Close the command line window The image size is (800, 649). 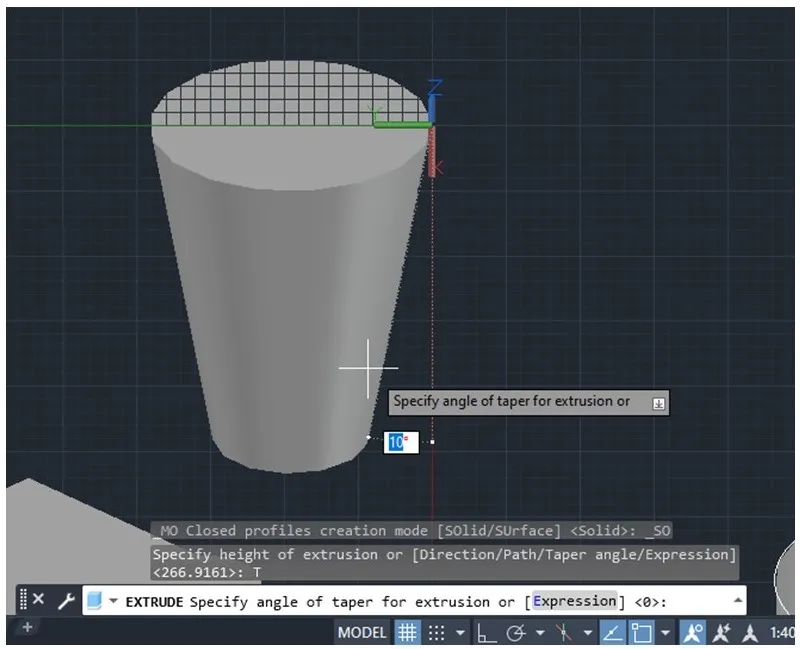pyautogui.click(x=38, y=600)
